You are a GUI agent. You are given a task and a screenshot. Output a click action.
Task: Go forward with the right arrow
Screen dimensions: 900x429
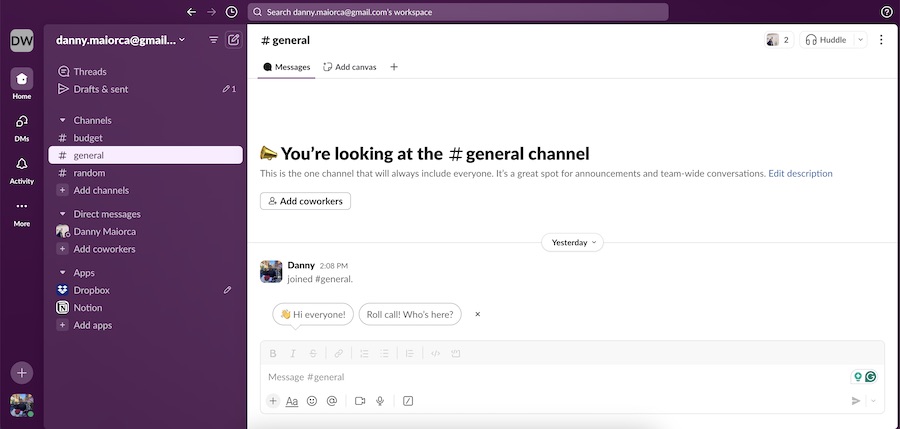(211, 11)
